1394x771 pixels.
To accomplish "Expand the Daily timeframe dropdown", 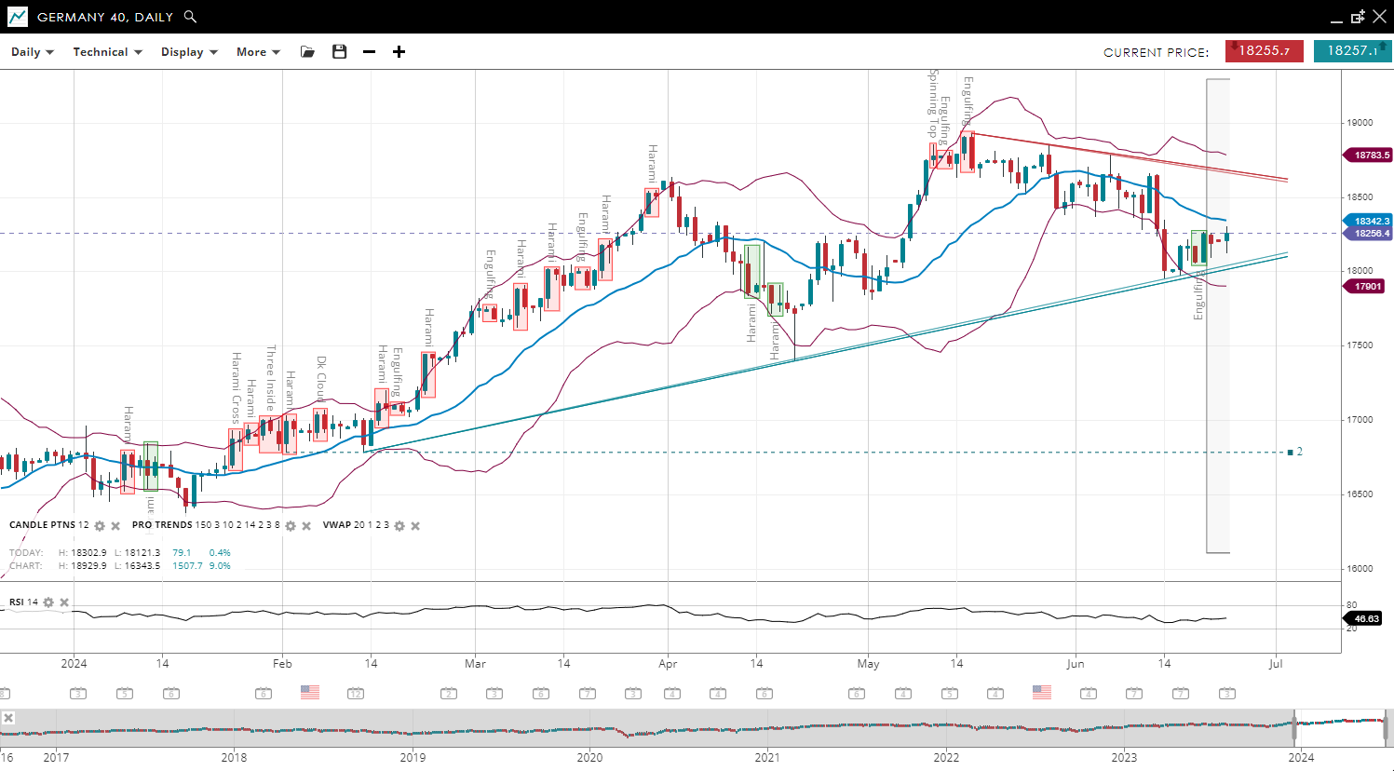I will pyautogui.click(x=32, y=52).
